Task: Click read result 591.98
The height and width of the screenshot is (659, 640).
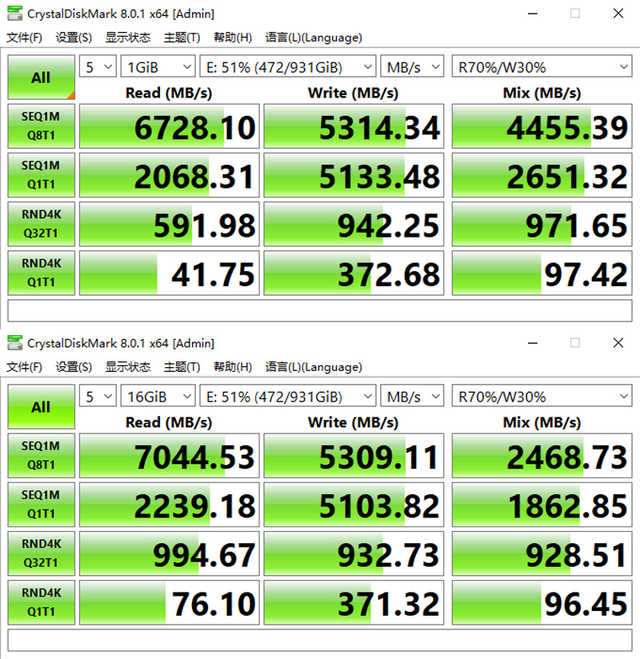Action: tap(169, 224)
